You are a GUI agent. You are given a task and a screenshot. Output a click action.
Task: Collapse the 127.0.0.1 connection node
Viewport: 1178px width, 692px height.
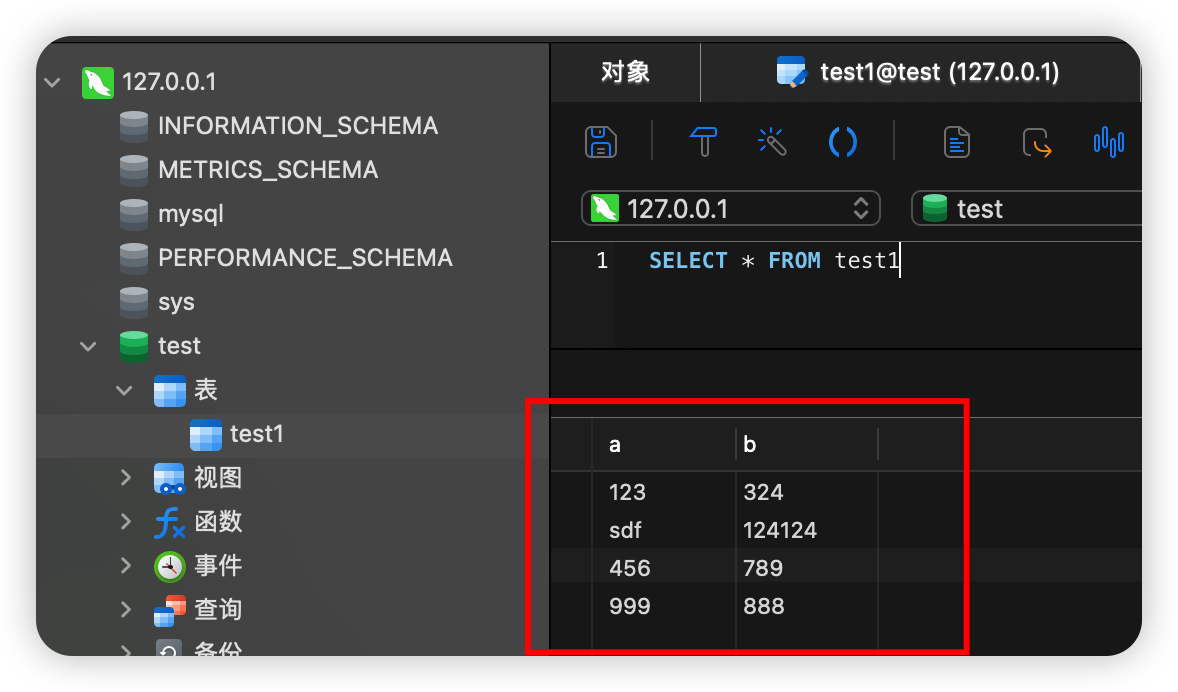(x=53, y=82)
